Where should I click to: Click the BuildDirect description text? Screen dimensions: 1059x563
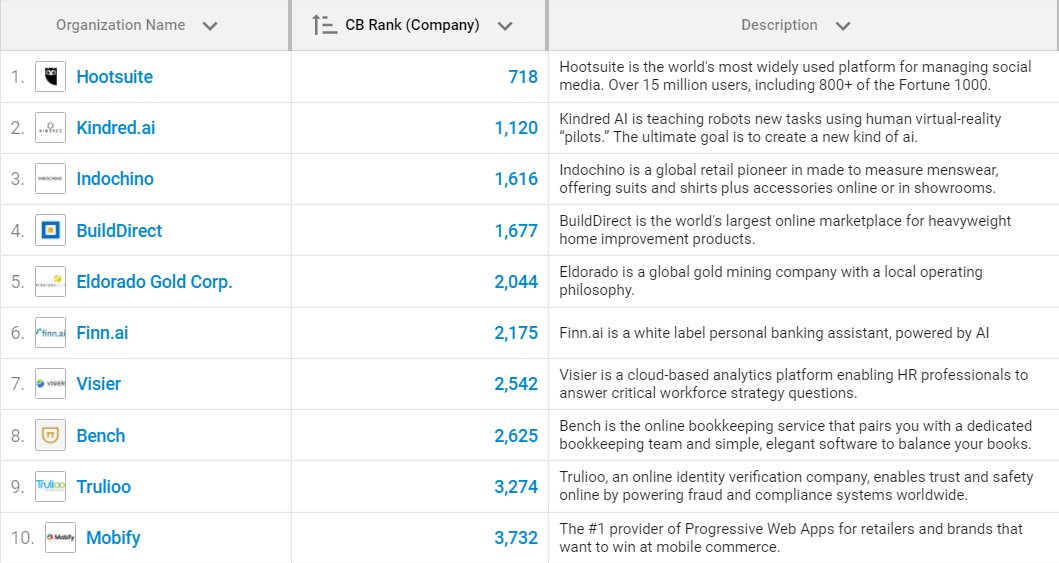[x=785, y=230]
